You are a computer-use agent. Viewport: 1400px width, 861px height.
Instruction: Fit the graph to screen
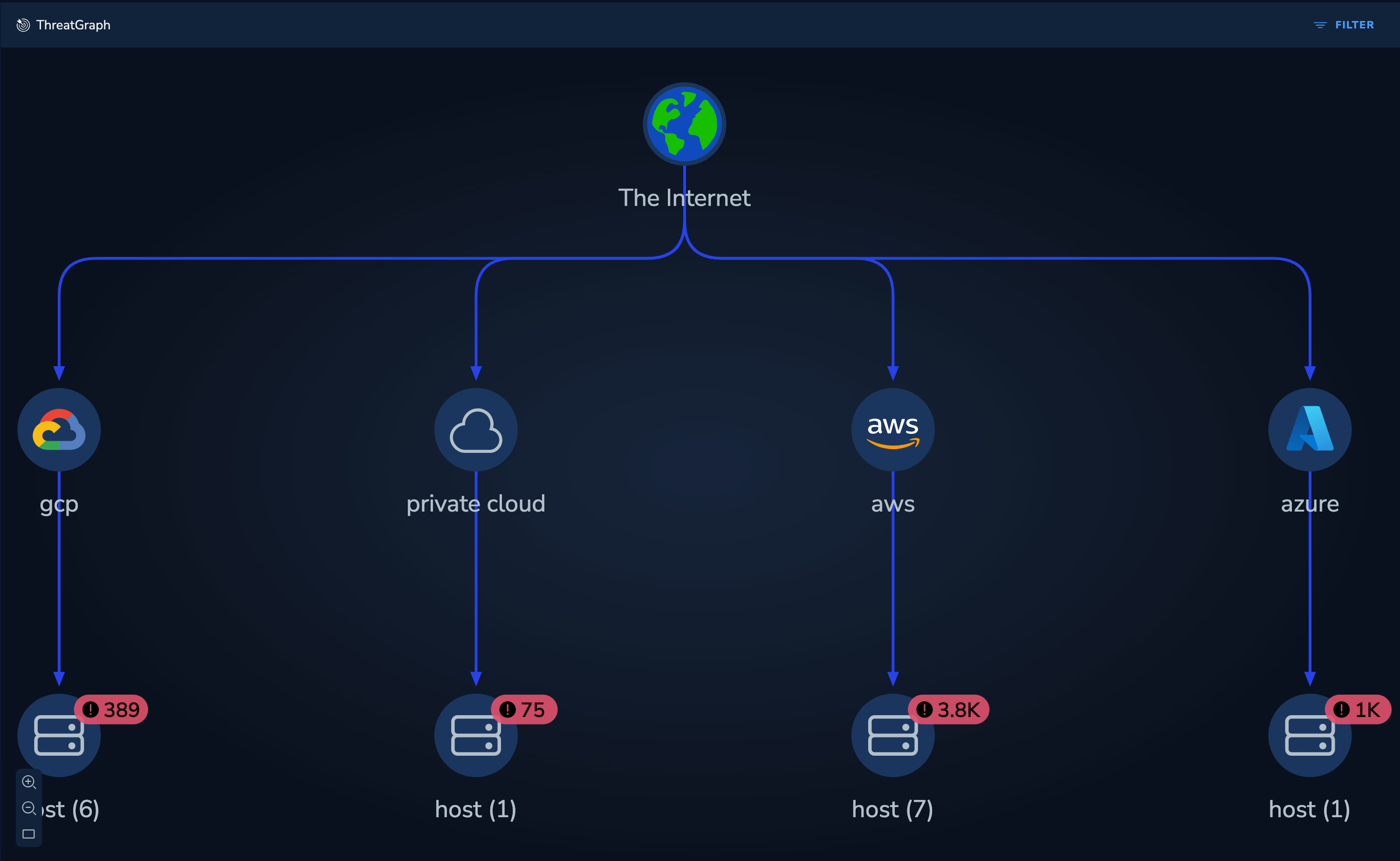pyautogui.click(x=29, y=834)
